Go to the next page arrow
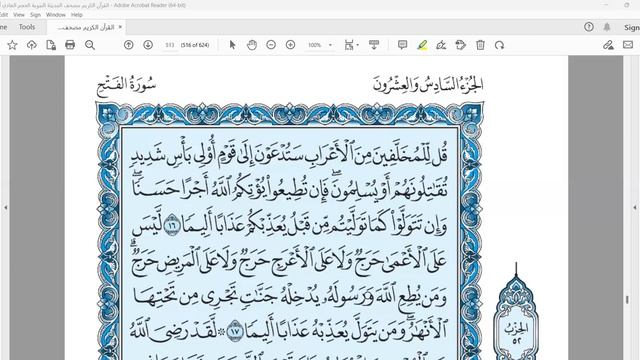This screenshot has height=360, width=640. click(x=148, y=45)
